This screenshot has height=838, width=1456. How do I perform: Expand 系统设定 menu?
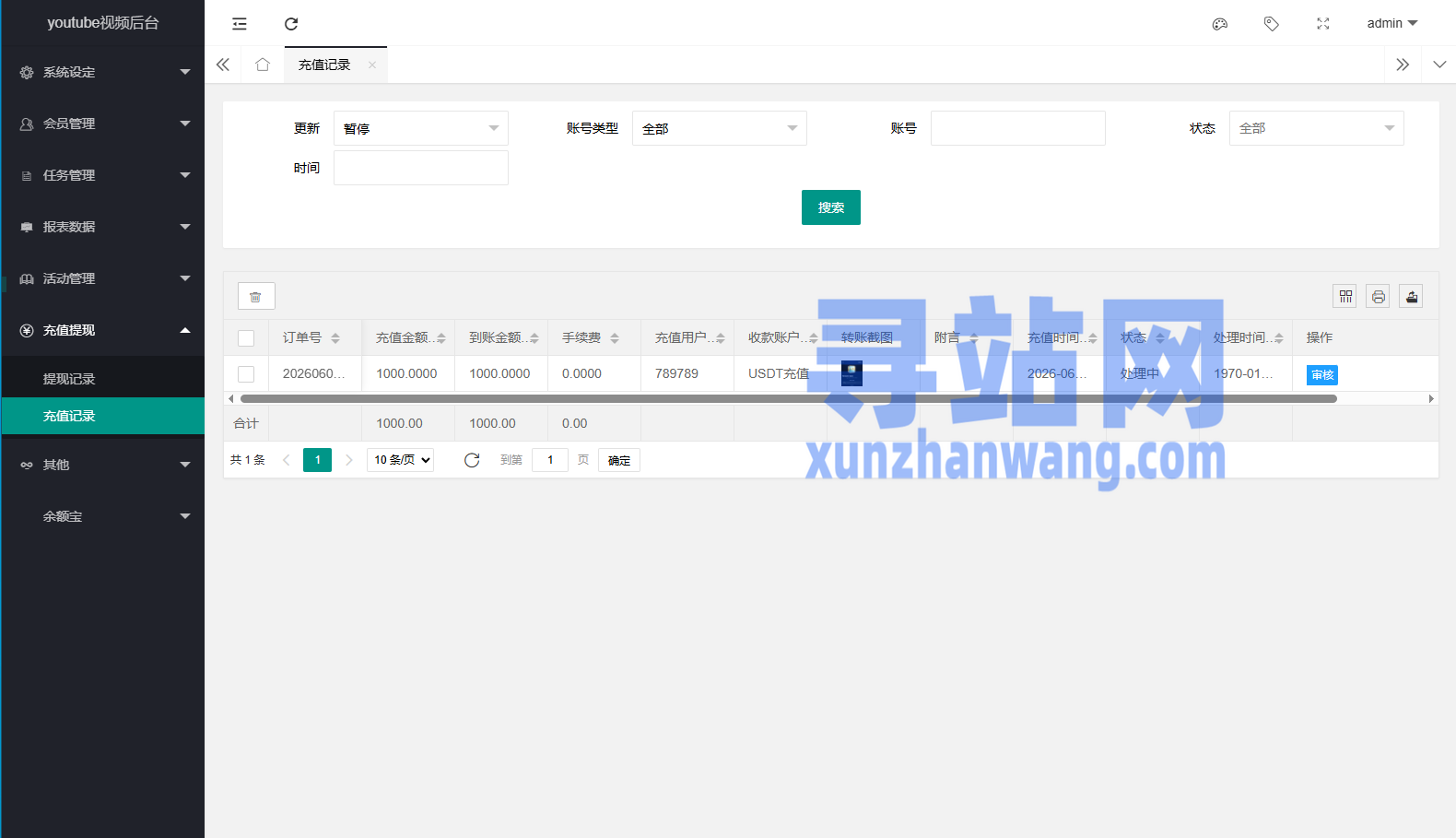coord(103,72)
